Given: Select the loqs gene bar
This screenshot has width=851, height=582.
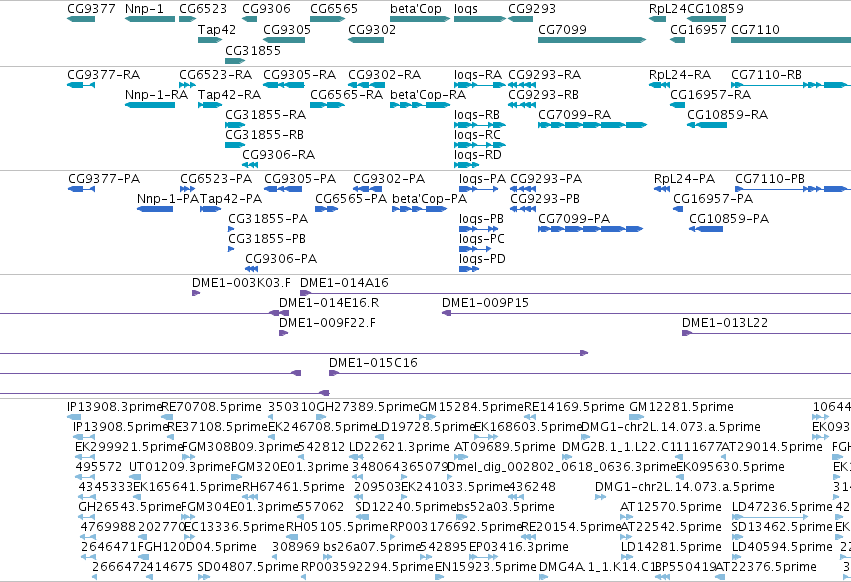Looking at the screenshot, I should tap(480, 19).
